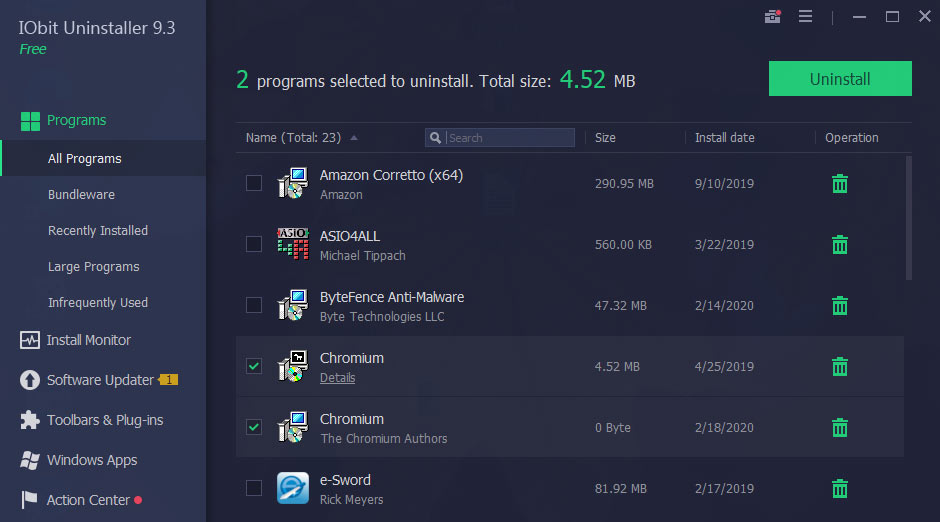Click the Software Updater badge showing 1
The image size is (940, 522).
coord(168,380)
